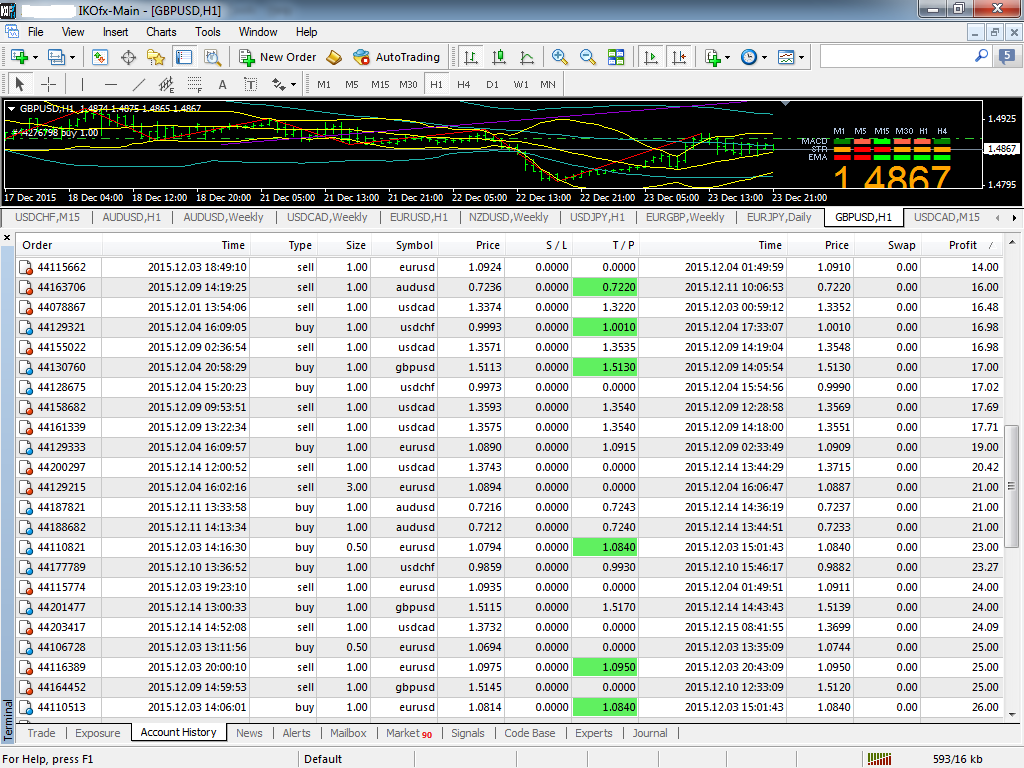Image resolution: width=1024 pixels, height=768 pixels.
Task: Click the terminal vertical scrollbar thumb
Action: pyautogui.click(x=1012, y=487)
